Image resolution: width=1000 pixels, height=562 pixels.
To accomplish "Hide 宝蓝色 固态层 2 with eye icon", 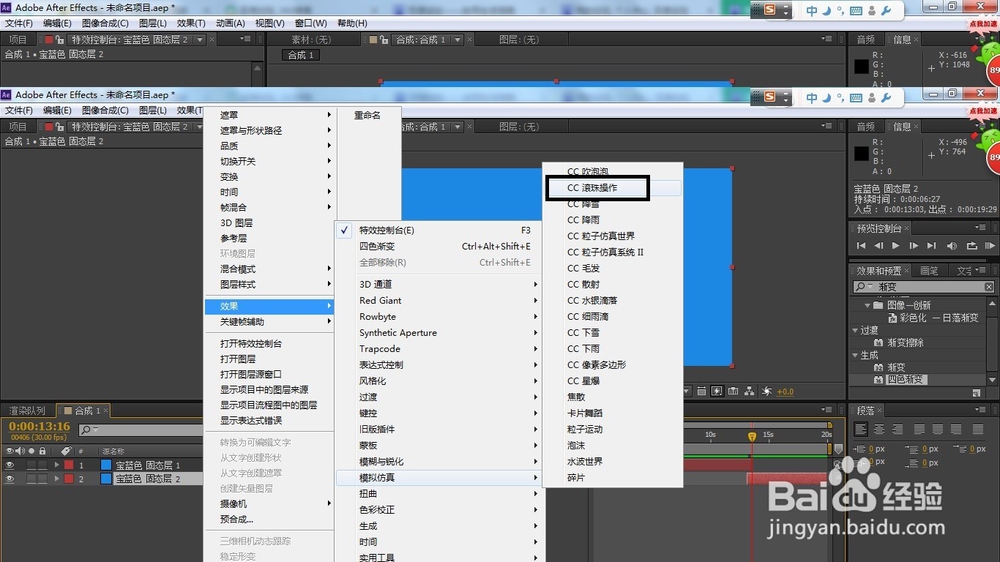I will pos(10,478).
